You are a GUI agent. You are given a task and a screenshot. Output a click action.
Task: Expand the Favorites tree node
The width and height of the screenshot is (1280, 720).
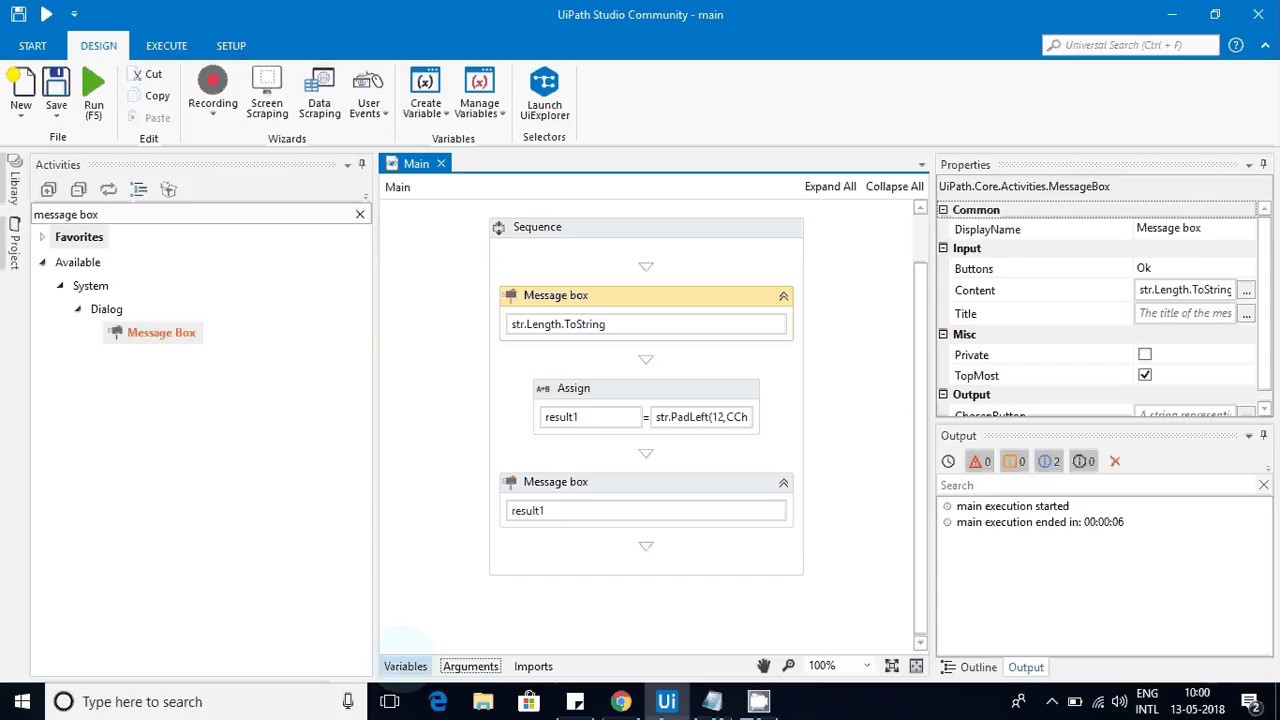click(x=42, y=237)
